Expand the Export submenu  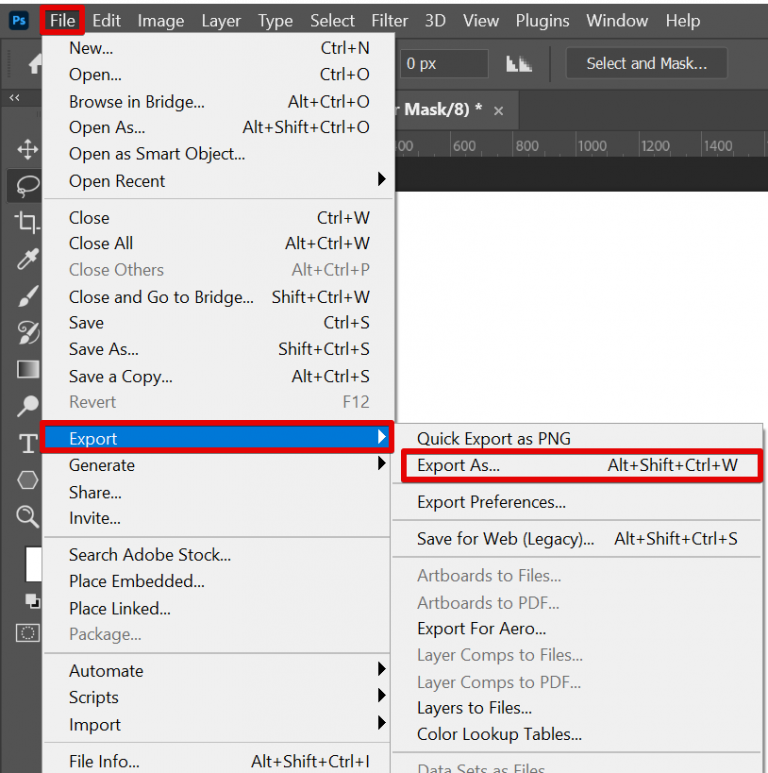[217, 438]
